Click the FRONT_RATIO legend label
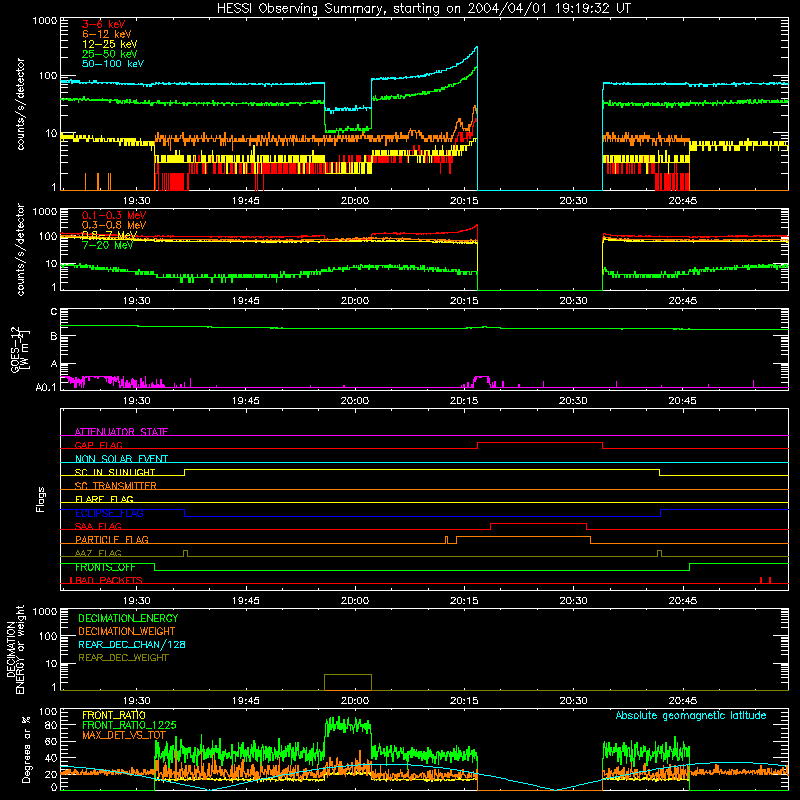The width and height of the screenshot is (800, 800). click(114, 715)
